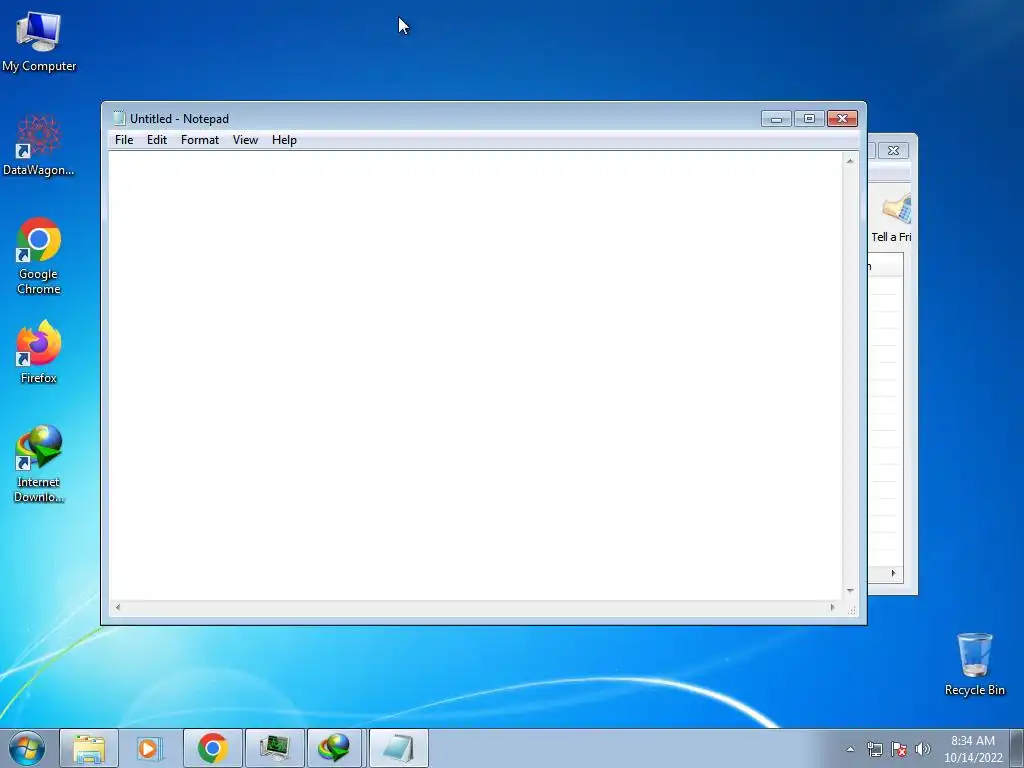
Task: Click the volume speaker tray icon
Action: tap(923, 749)
